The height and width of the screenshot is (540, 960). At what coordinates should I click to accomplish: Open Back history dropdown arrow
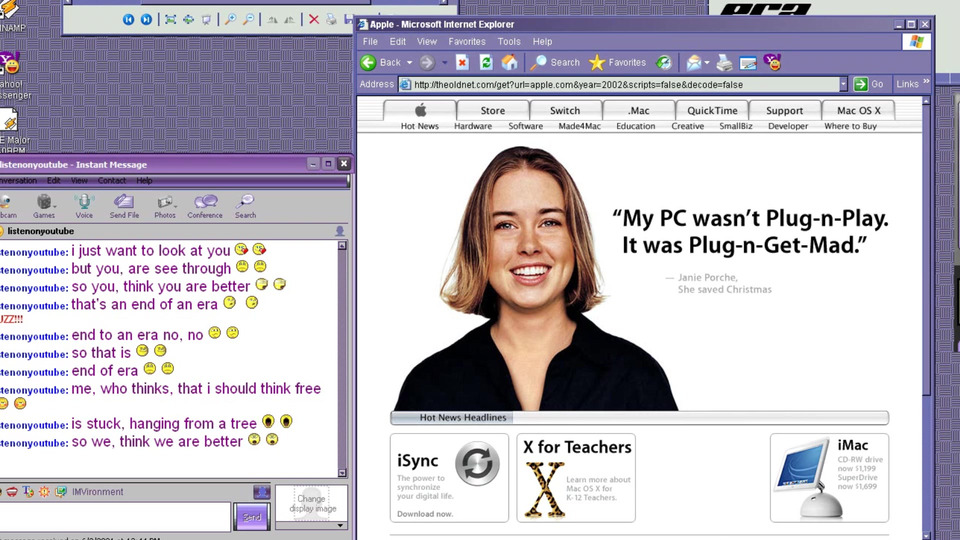[x=410, y=62]
